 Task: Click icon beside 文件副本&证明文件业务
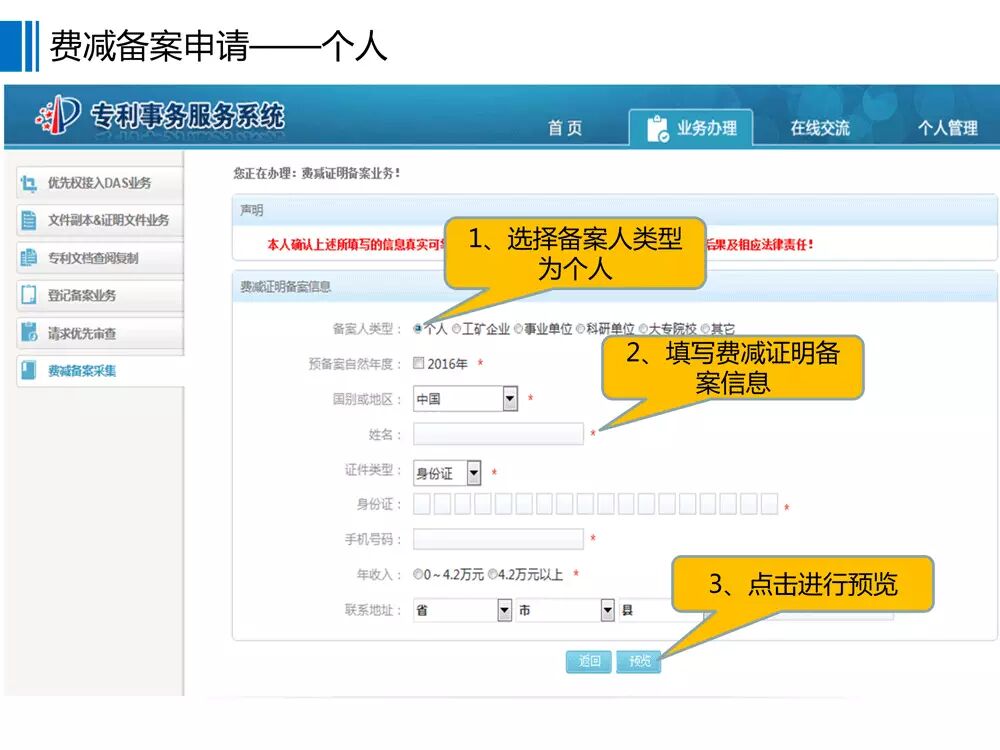28,221
